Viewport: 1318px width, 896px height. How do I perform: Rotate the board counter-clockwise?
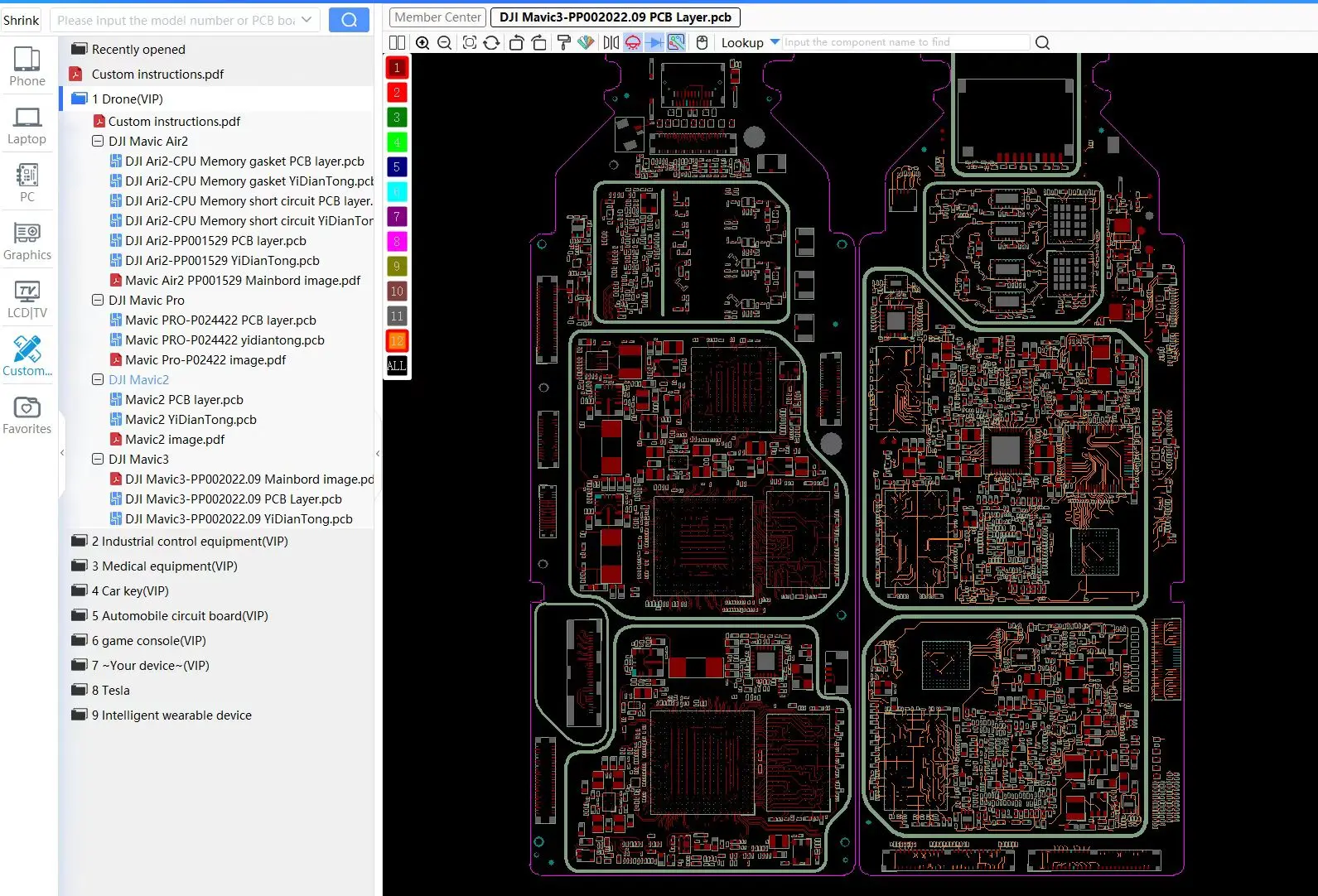point(516,42)
